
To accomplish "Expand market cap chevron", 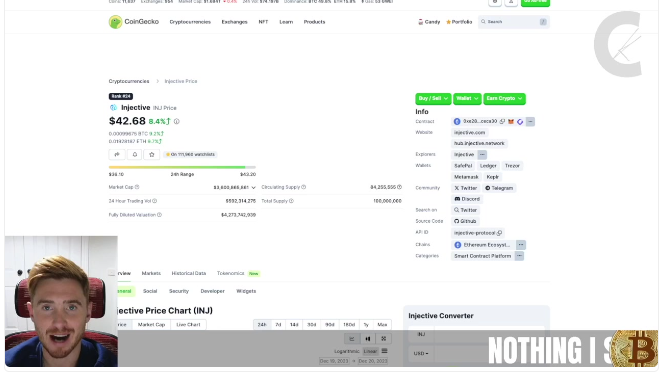I will pos(253,187).
